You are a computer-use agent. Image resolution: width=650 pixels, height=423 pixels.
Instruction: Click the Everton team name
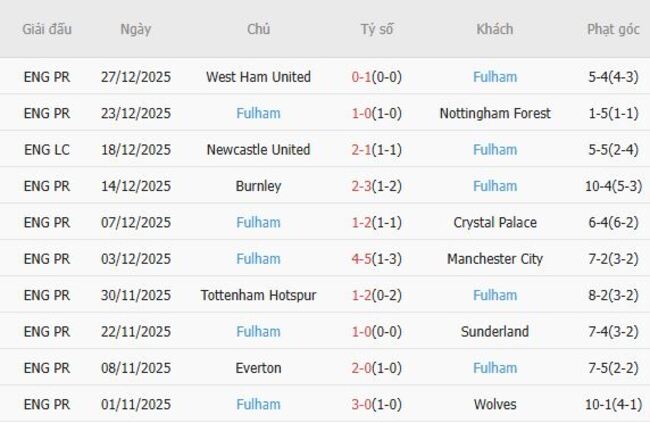pos(258,368)
